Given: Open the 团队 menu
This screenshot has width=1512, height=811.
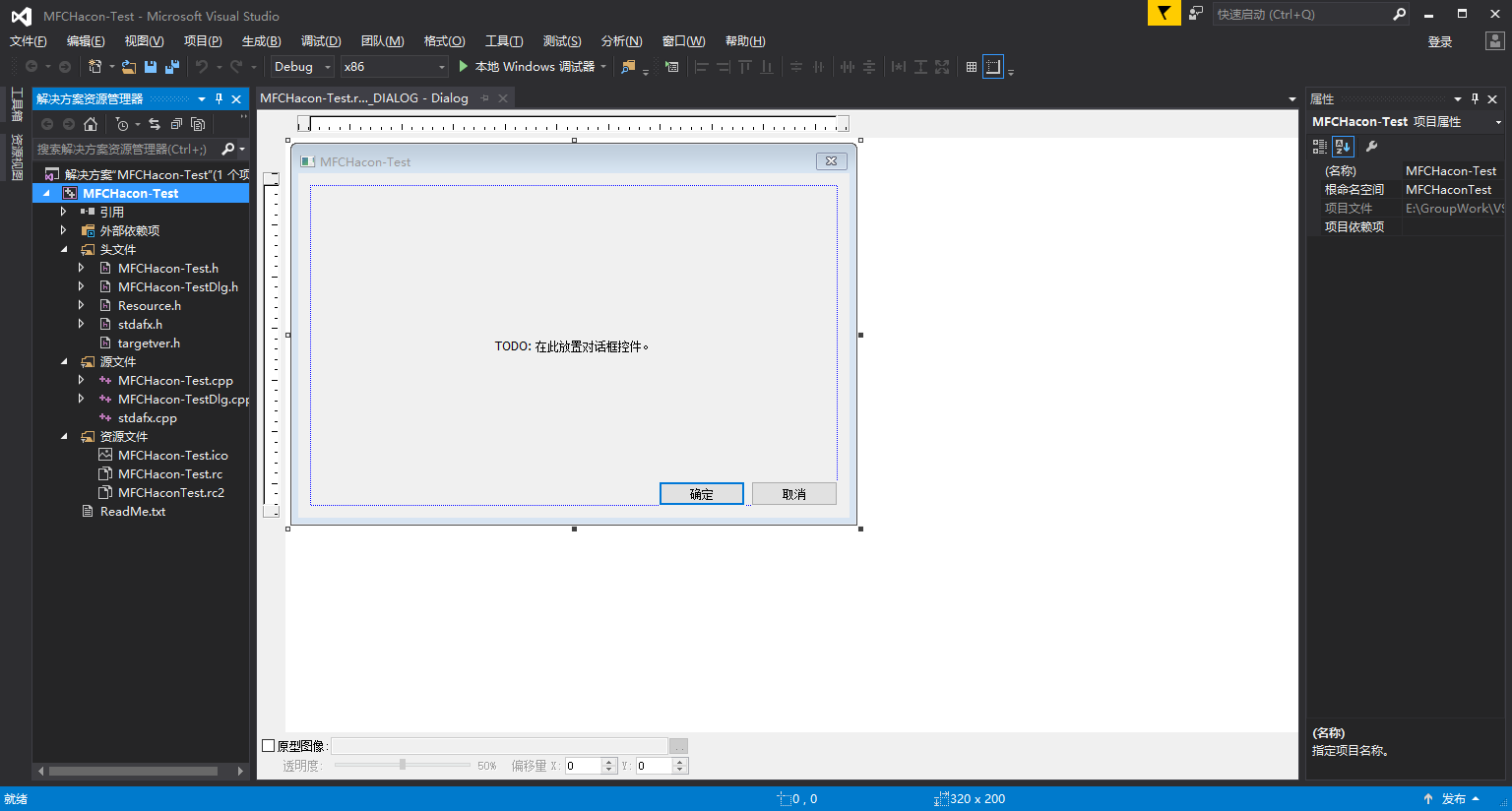Looking at the screenshot, I should (x=380, y=40).
